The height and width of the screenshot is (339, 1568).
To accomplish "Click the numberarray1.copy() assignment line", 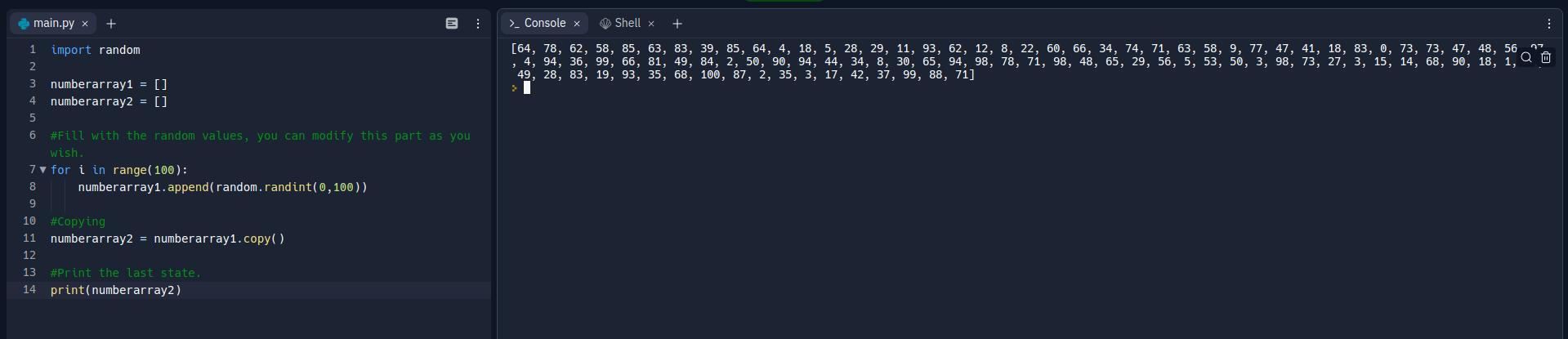I will click(x=168, y=239).
